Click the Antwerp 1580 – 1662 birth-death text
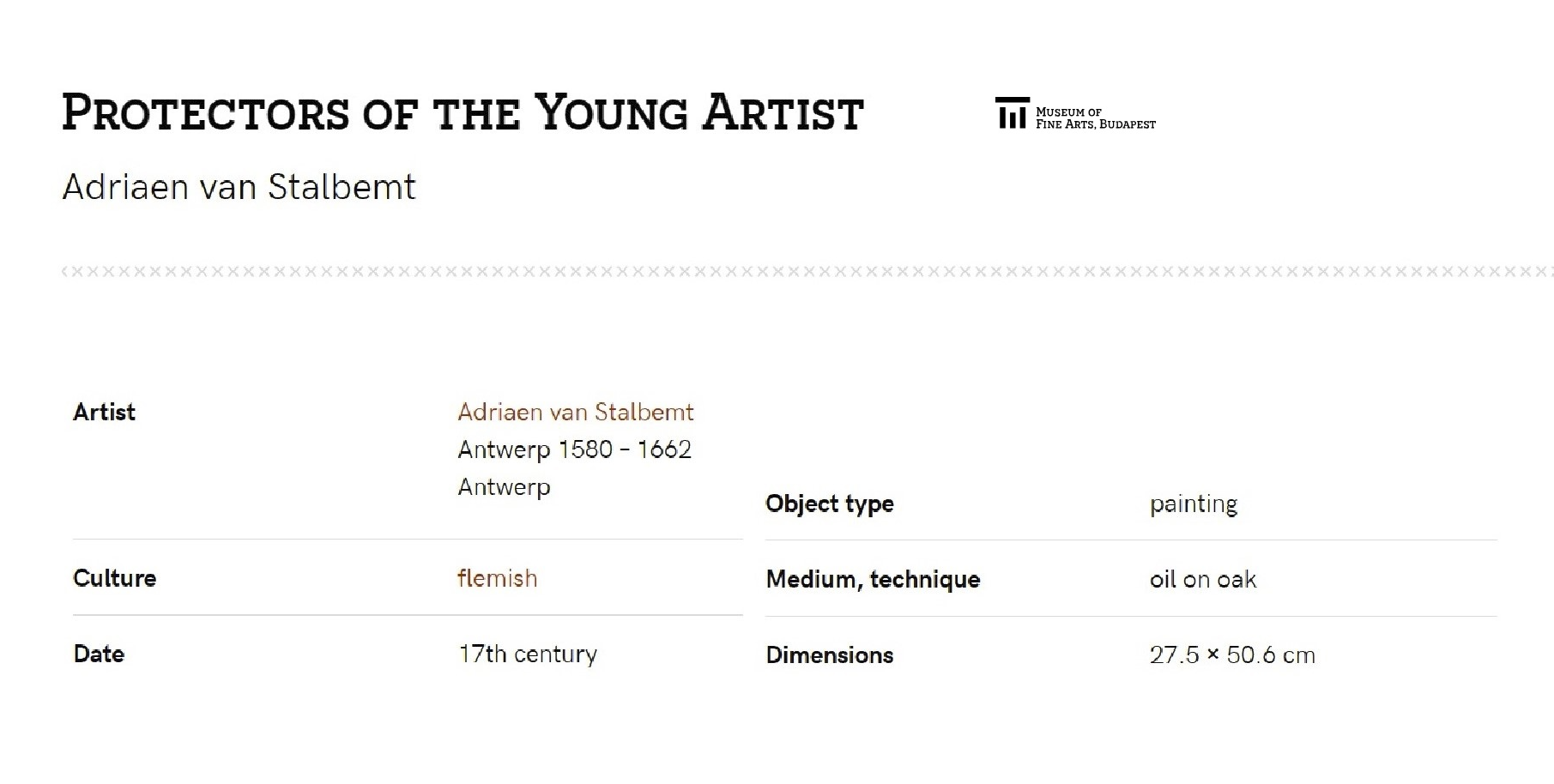This screenshot has width=1554, height=784. click(574, 449)
